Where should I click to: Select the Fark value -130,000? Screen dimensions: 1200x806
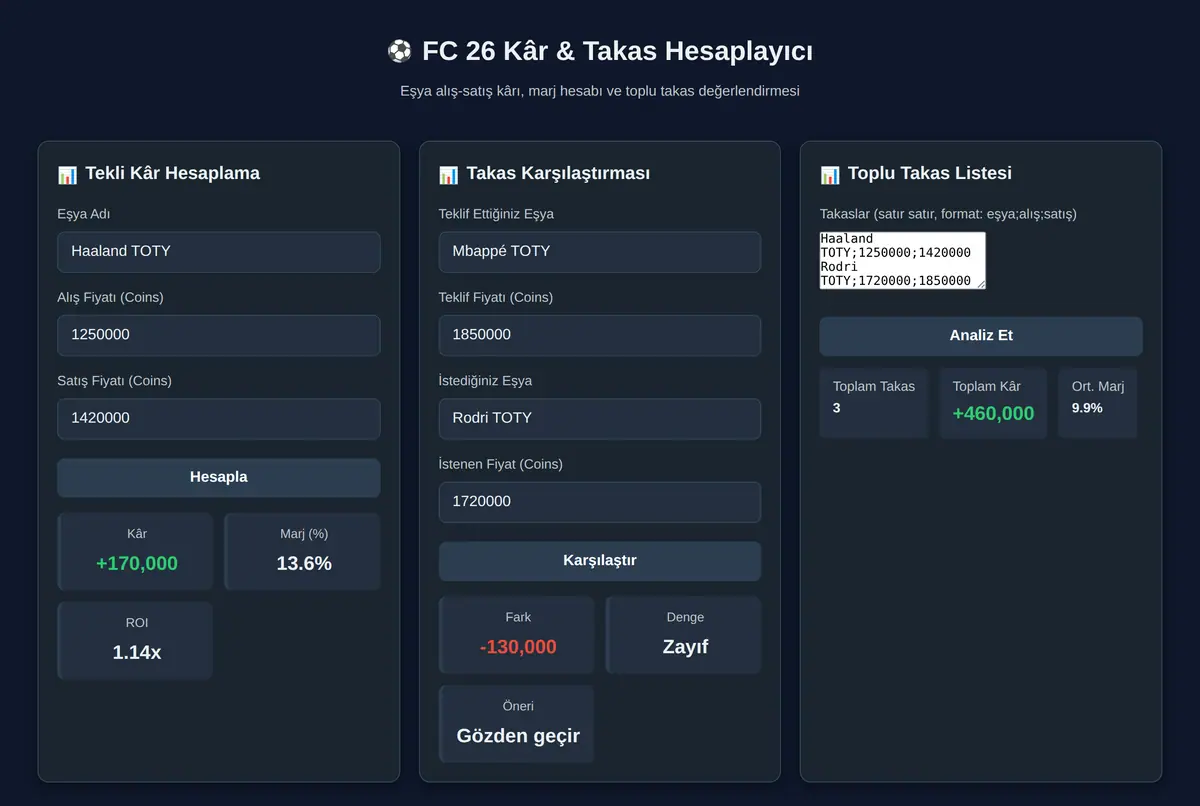coord(518,647)
